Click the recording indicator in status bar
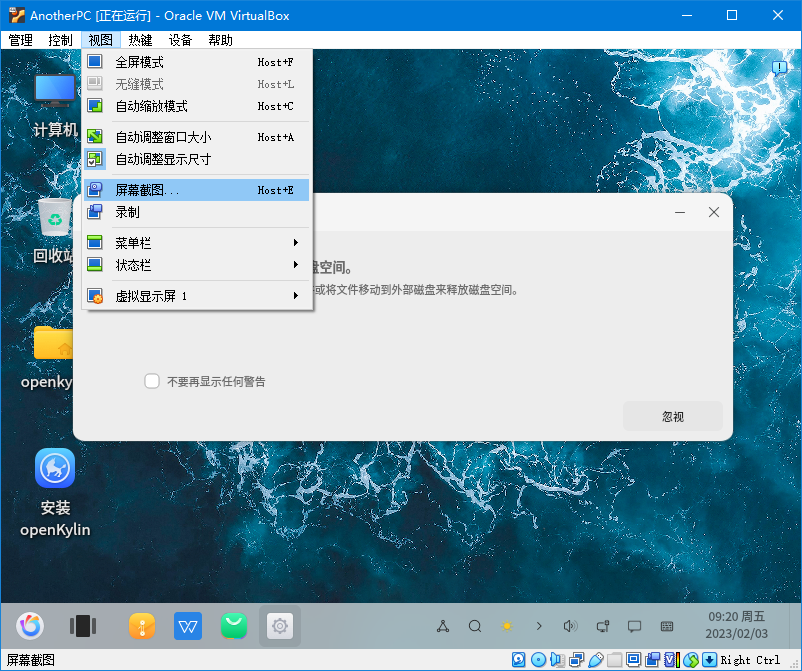802x671 pixels. 652,660
